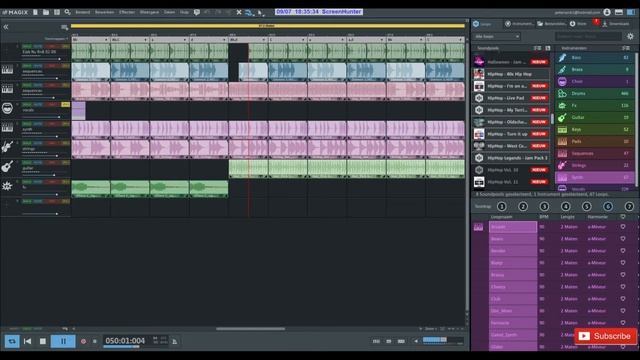This screenshot has height=360, width=640.
Task: Open second song part marker dropdown arrow
Action: coord(146,40)
